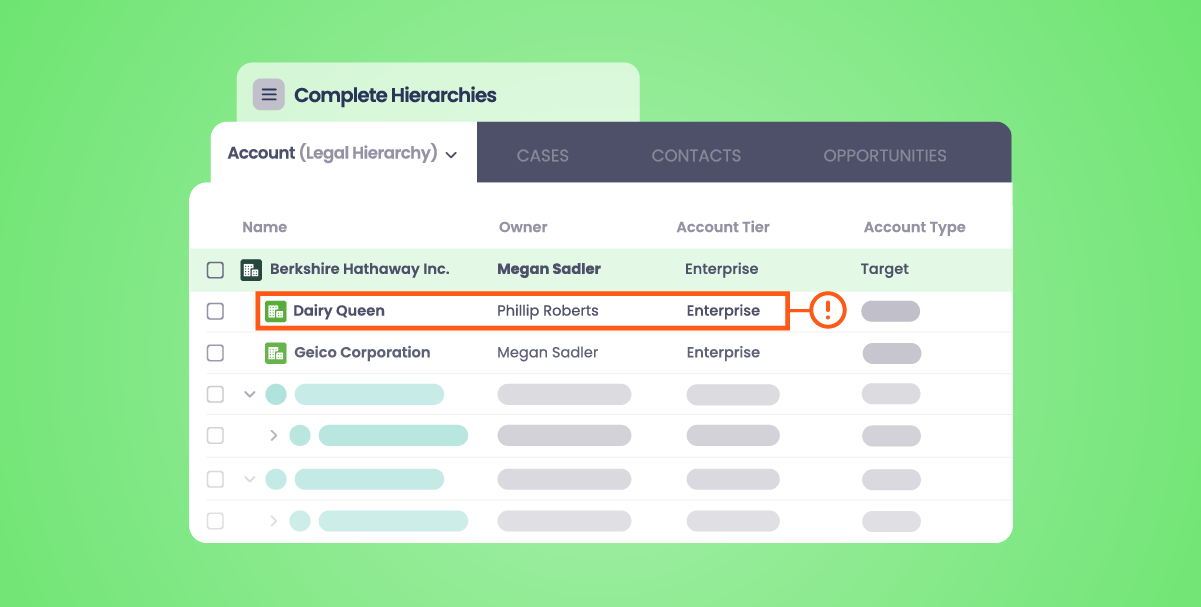
Task: Click the Dairy Queen account type pill
Action: (x=890, y=311)
